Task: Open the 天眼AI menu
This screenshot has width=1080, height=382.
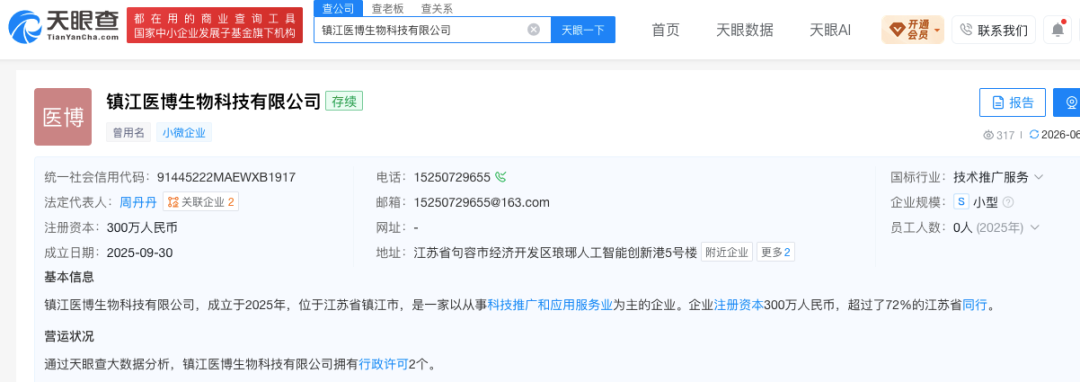Action: click(830, 30)
